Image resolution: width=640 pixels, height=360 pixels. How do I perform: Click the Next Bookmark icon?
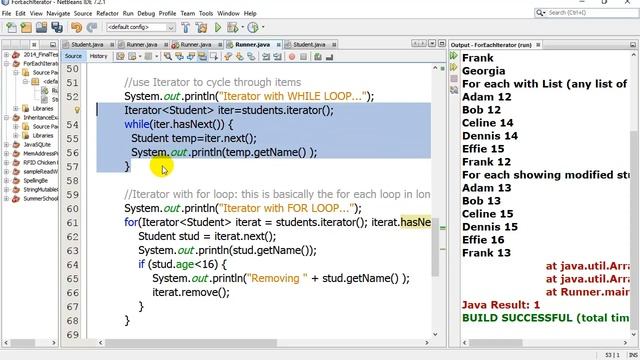coord(240,56)
